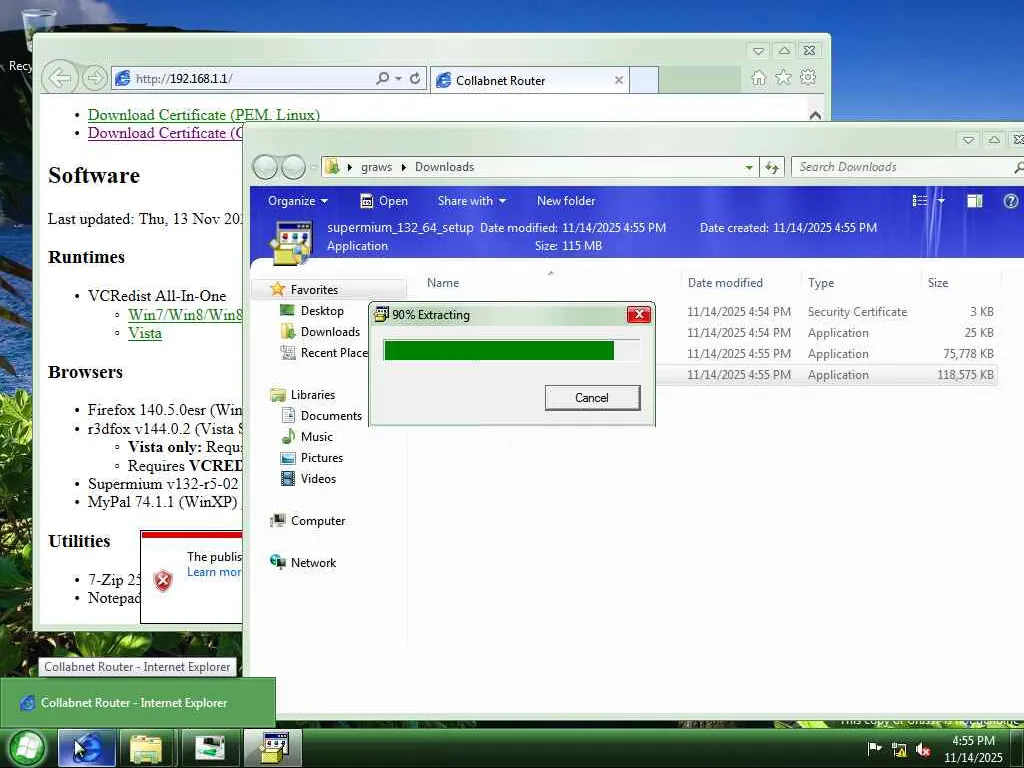The height and width of the screenshot is (768, 1024).
Task: Open the supermium installer taskbar button
Action: tap(275, 748)
